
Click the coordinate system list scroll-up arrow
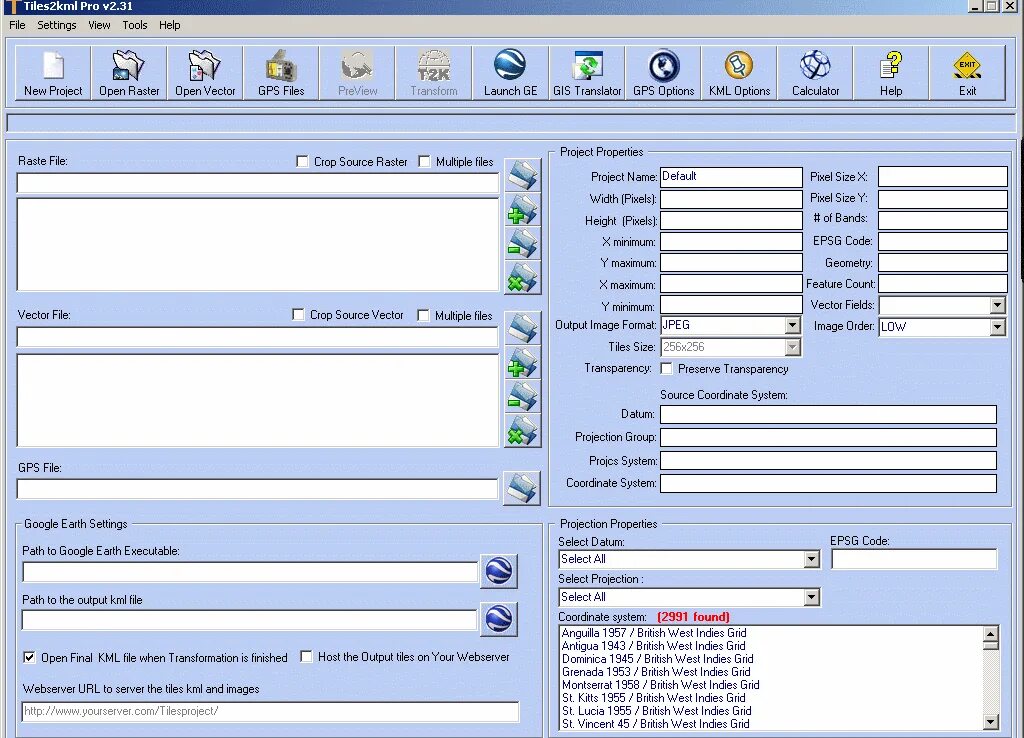point(991,634)
